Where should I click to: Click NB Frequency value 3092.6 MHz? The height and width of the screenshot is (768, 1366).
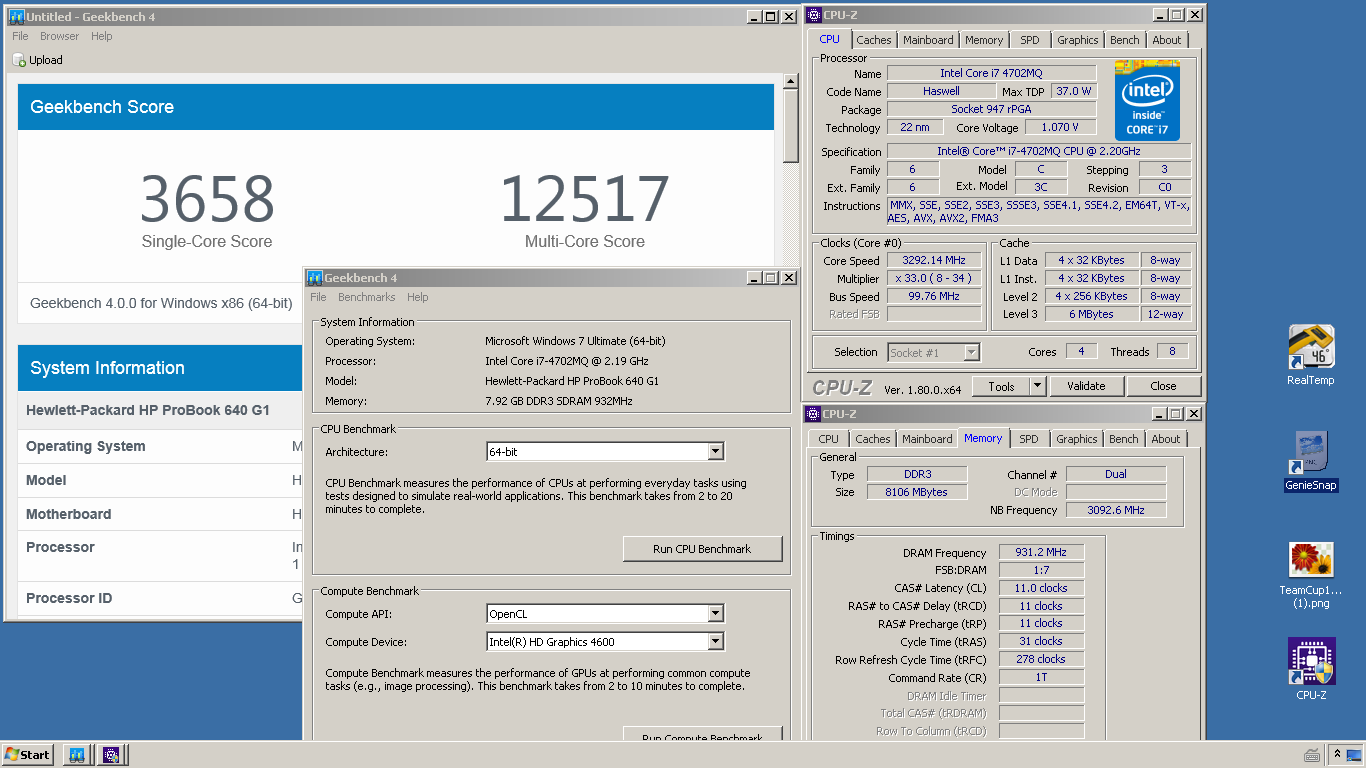coord(1116,510)
